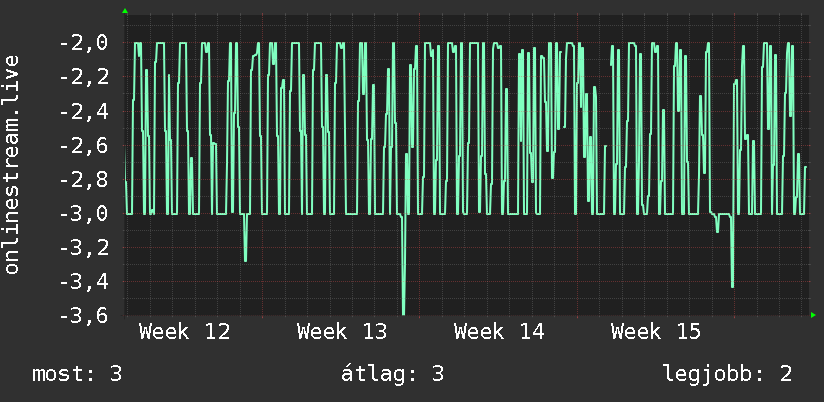Click the green arrow at x-axis end
This screenshot has height=402, width=824.
[813, 315]
